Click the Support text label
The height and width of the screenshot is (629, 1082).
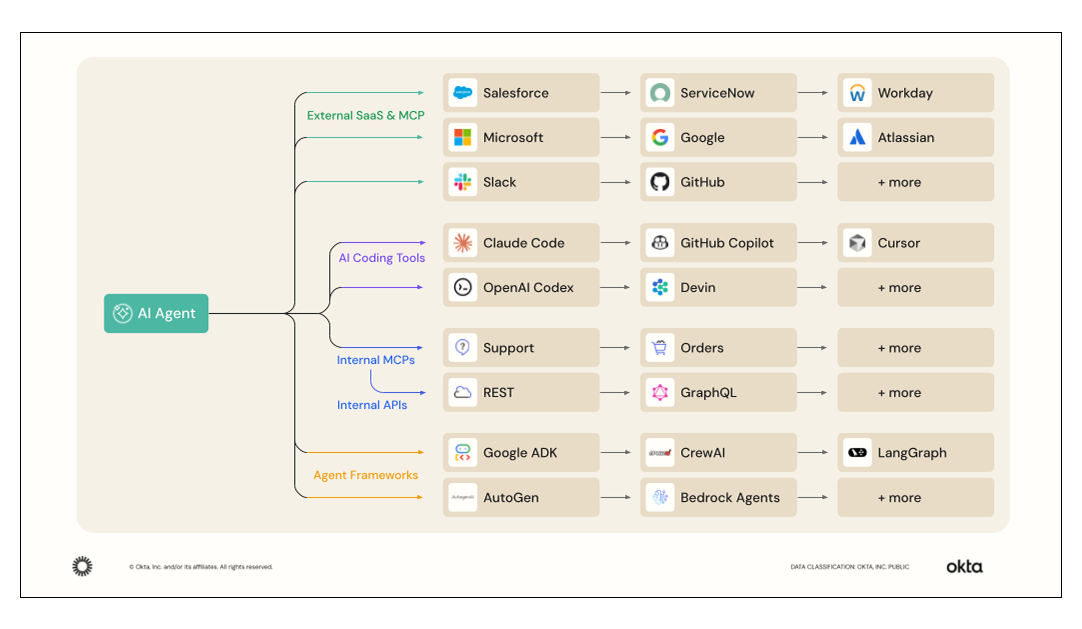pos(508,348)
